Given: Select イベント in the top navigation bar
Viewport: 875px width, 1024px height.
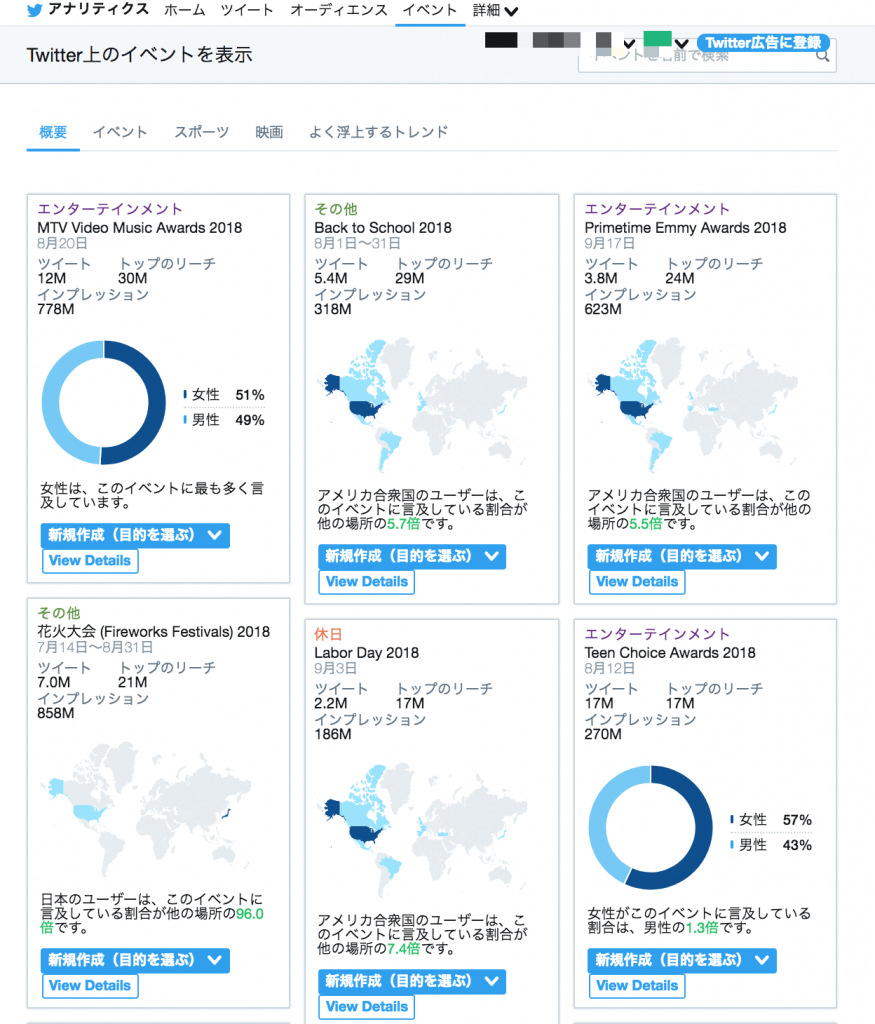Looking at the screenshot, I should coord(430,10).
